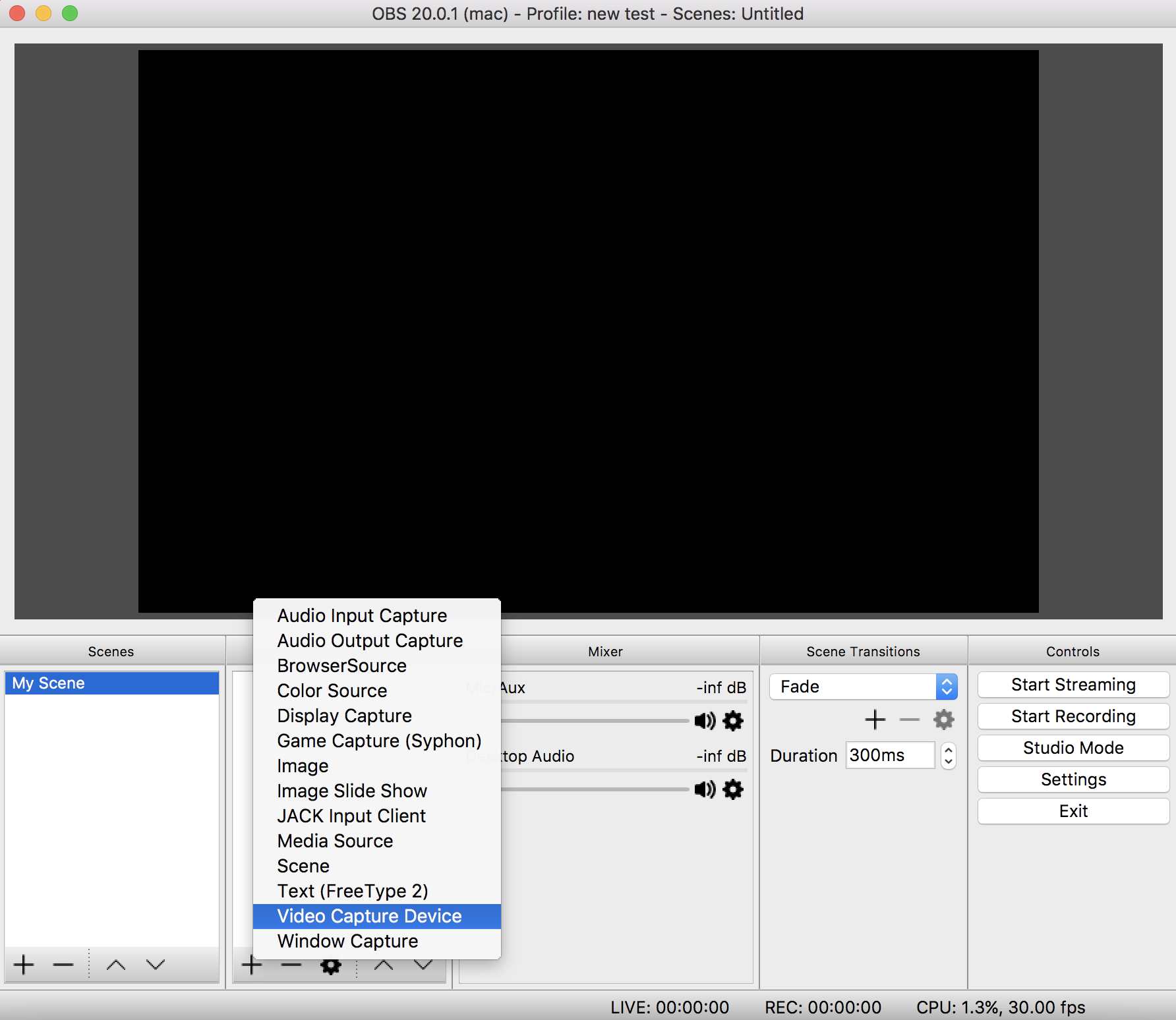
Task: Add a new scene with plus icon
Action: [24, 965]
